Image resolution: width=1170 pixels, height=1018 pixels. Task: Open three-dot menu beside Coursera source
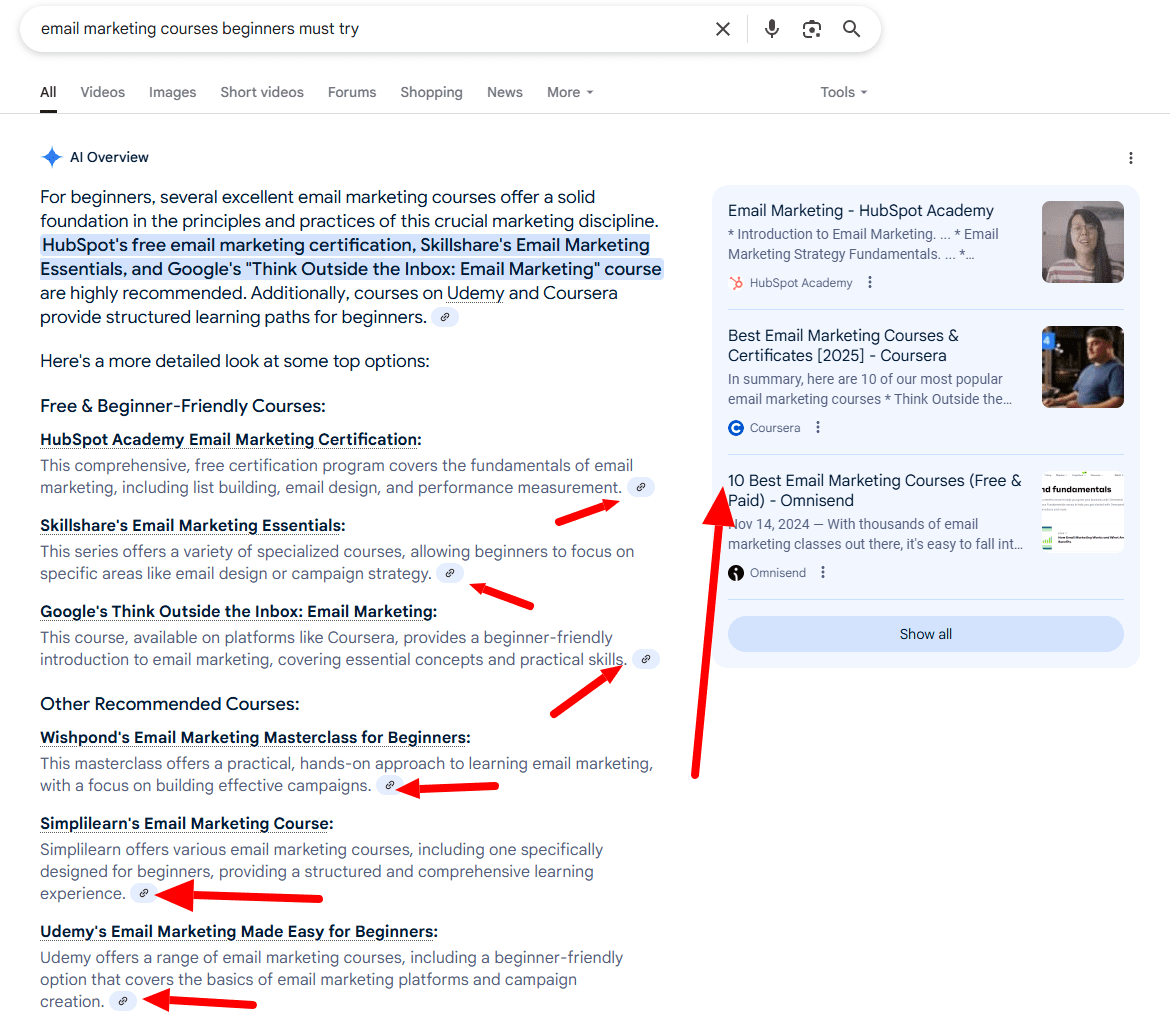click(x=818, y=427)
